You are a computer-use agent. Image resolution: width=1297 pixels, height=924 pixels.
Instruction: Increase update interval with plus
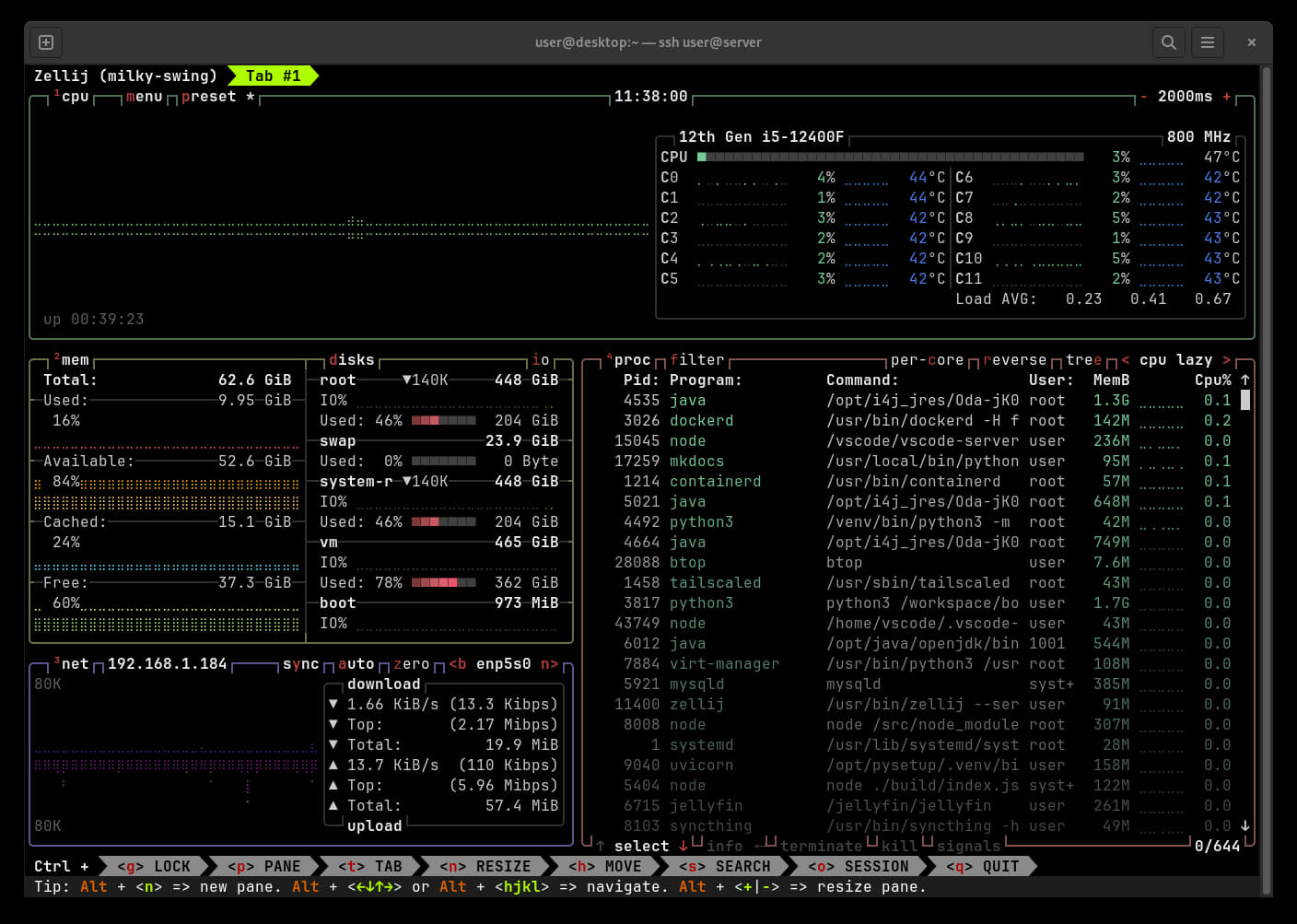1226,97
